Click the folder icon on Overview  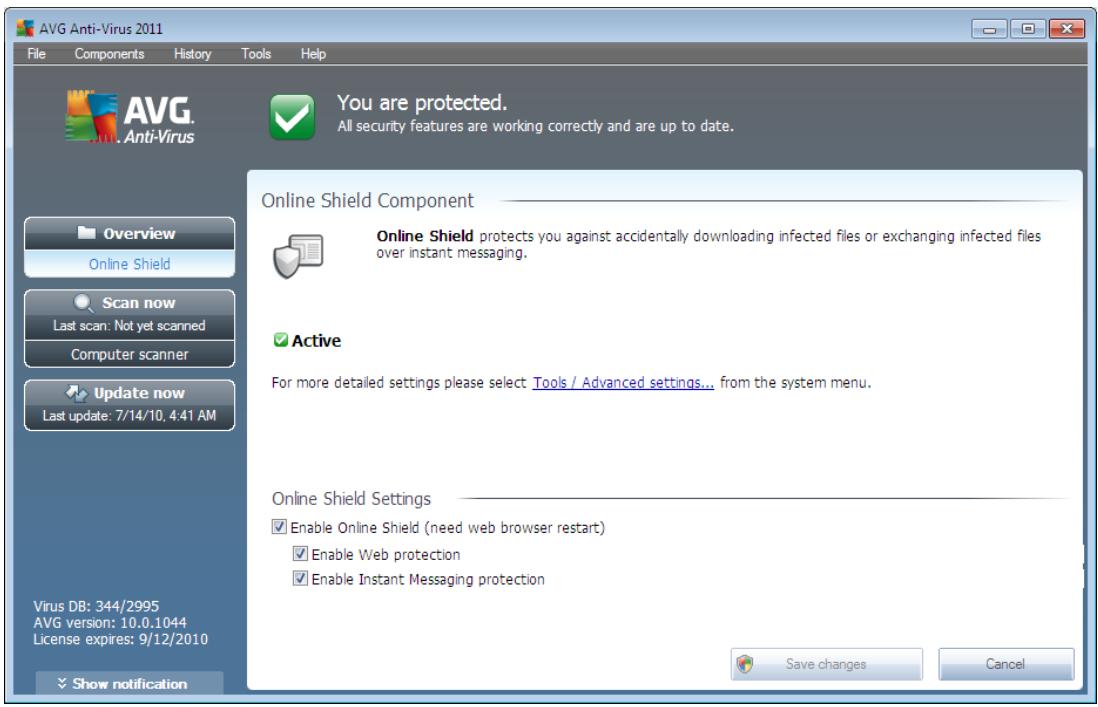pos(86,233)
